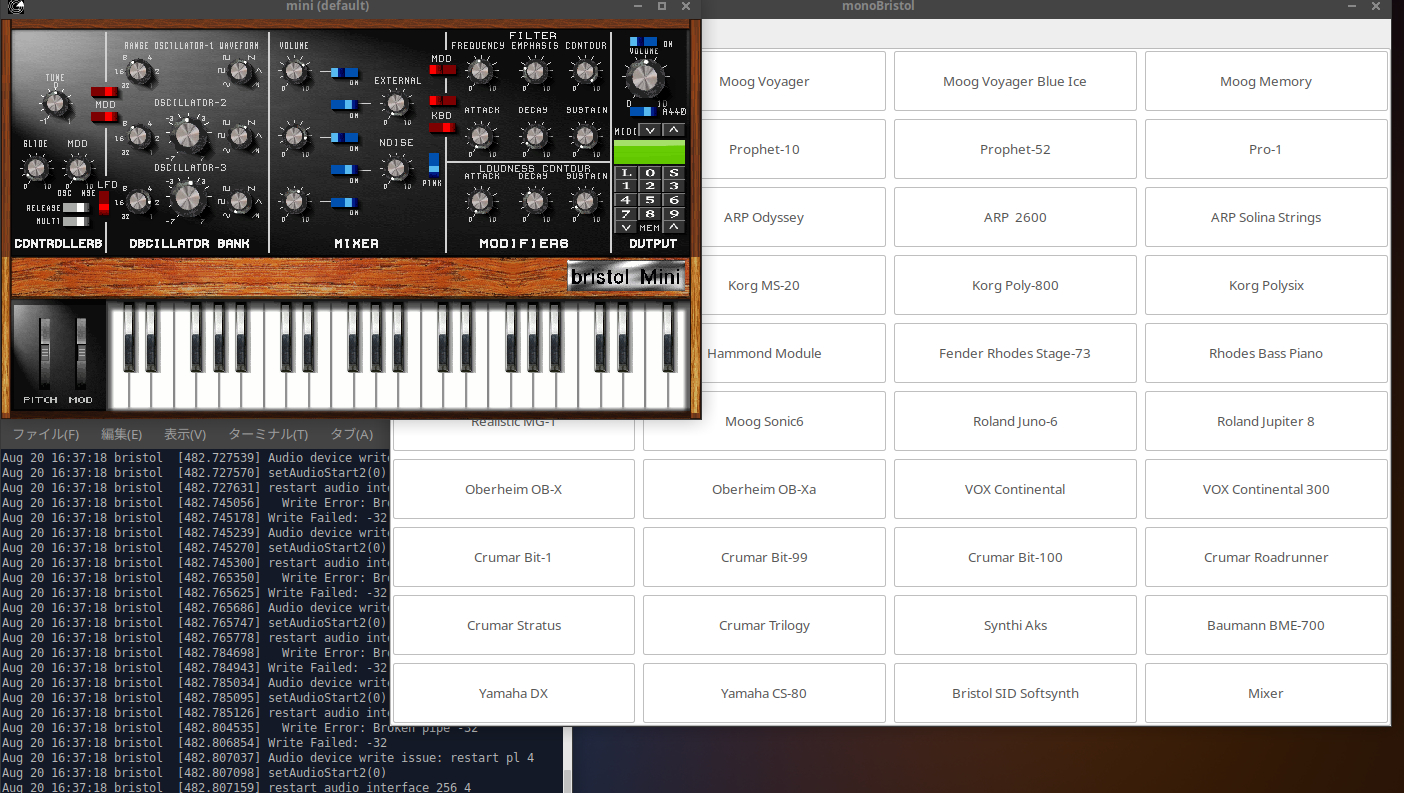Open the Mixer from monoBristol

click(1266, 693)
